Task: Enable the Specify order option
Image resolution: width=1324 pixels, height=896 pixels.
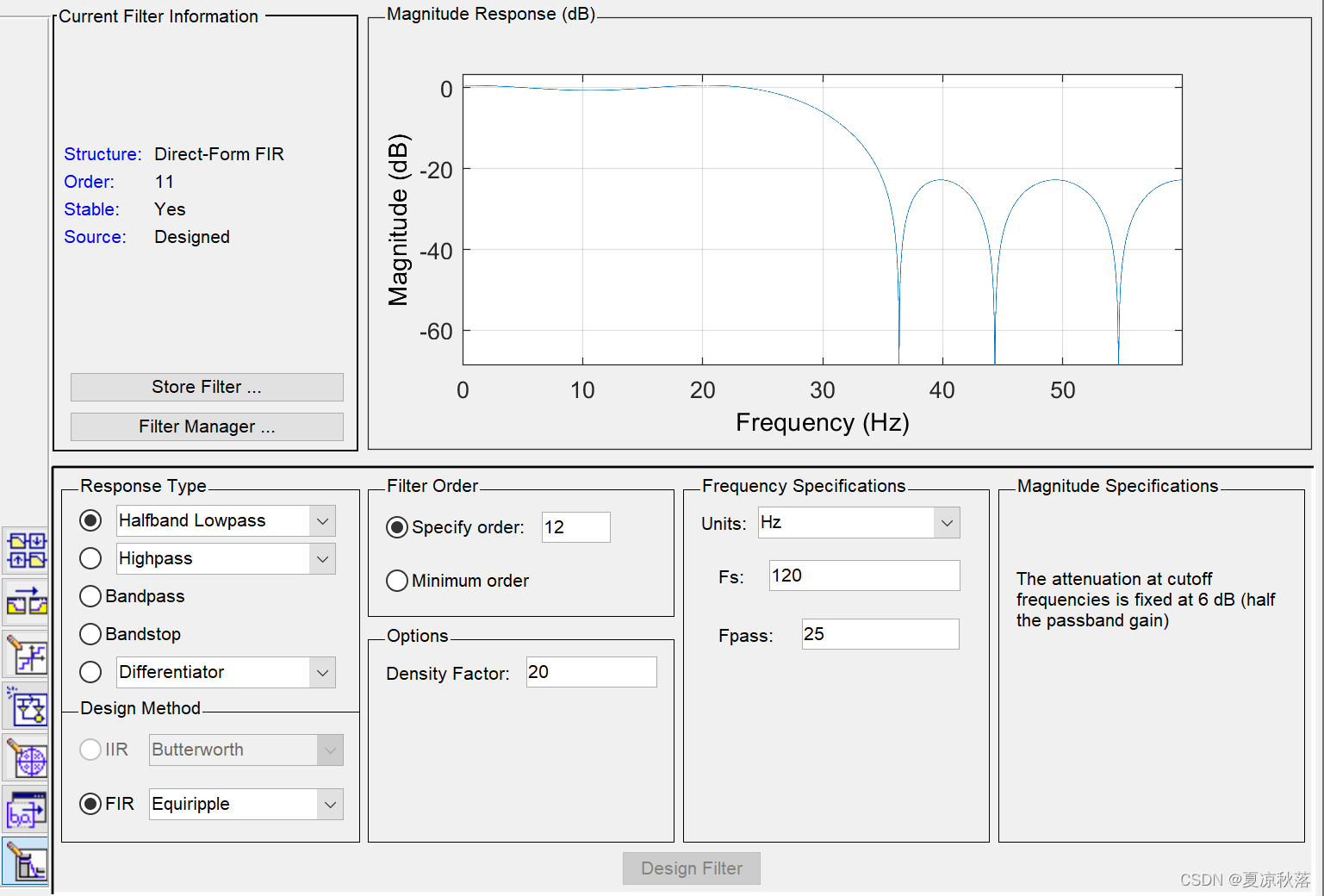Action: pos(397,527)
